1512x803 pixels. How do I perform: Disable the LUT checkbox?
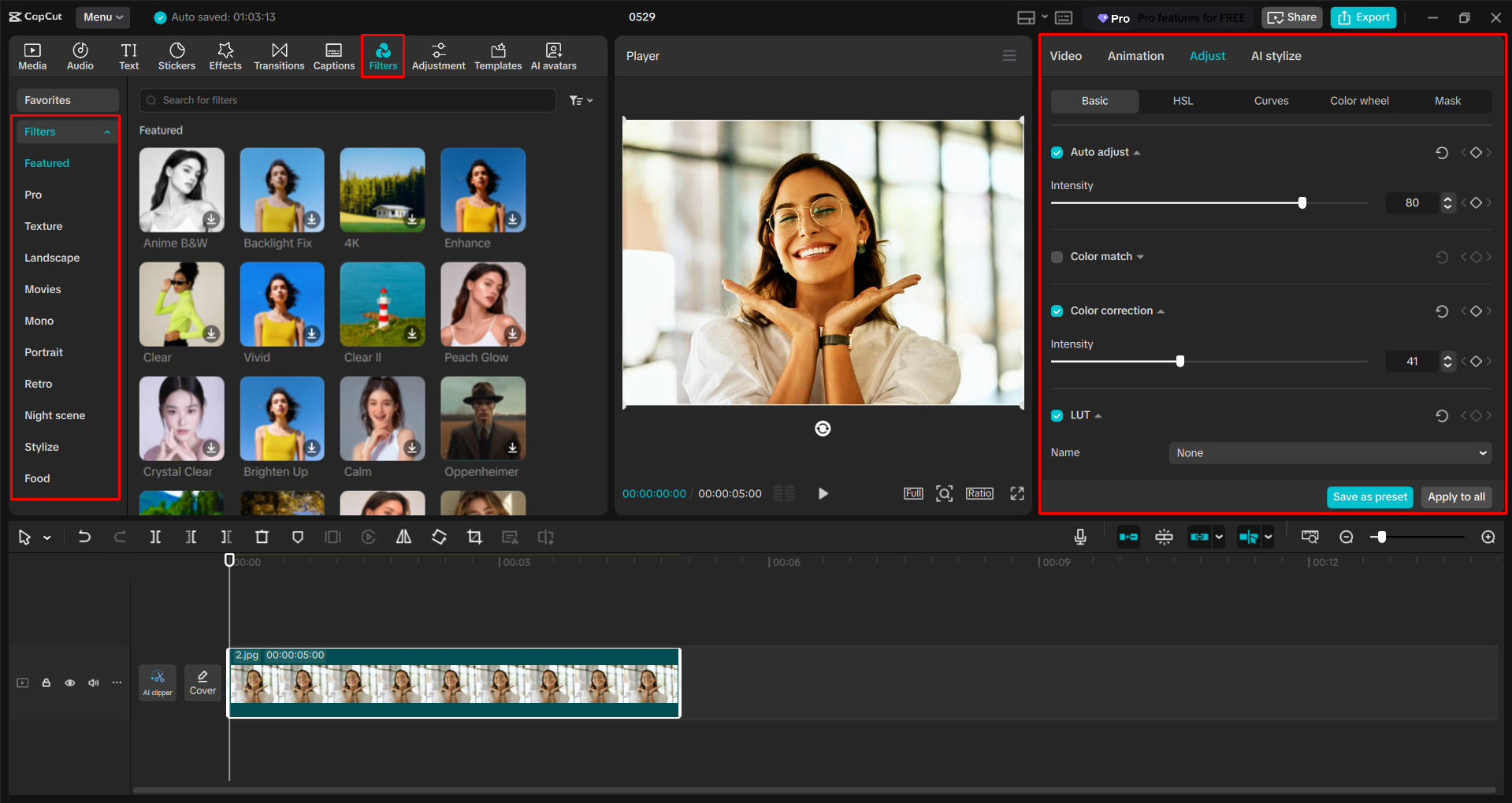pyautogui.click(x=1056, y=415)
